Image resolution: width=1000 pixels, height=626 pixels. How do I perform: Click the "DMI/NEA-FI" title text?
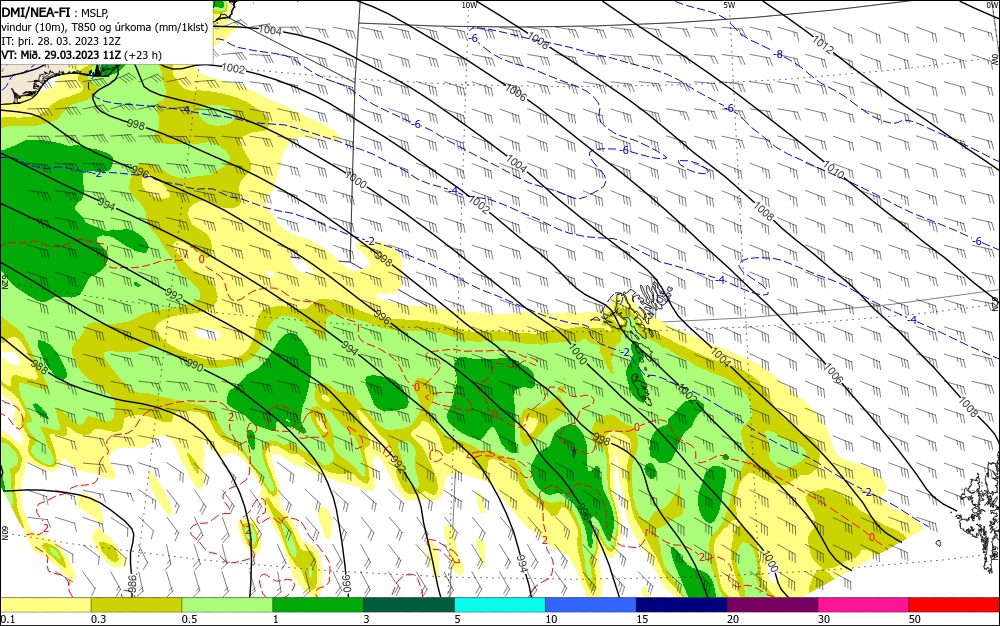(36, 11)
